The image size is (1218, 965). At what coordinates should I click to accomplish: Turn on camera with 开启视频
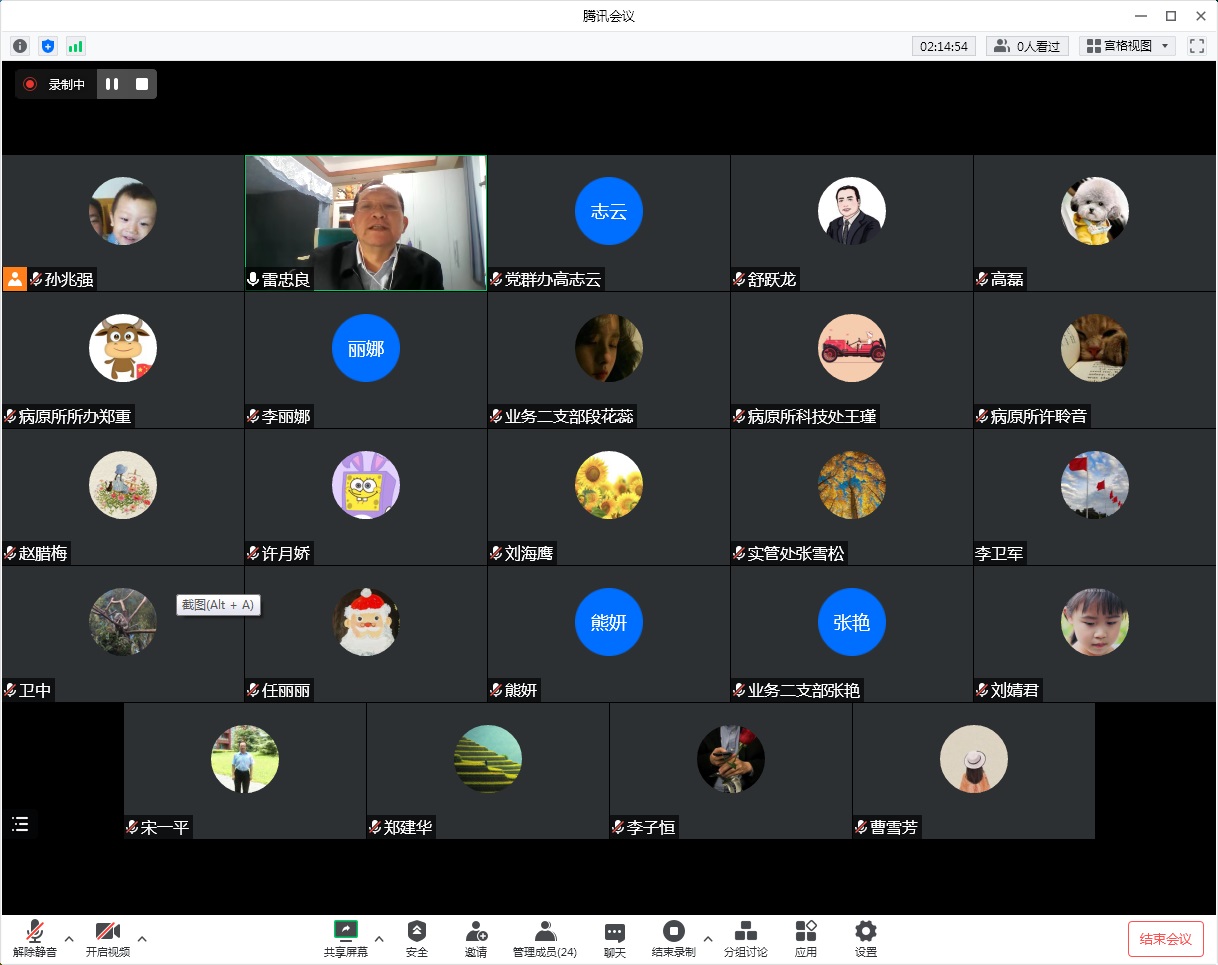107,938
